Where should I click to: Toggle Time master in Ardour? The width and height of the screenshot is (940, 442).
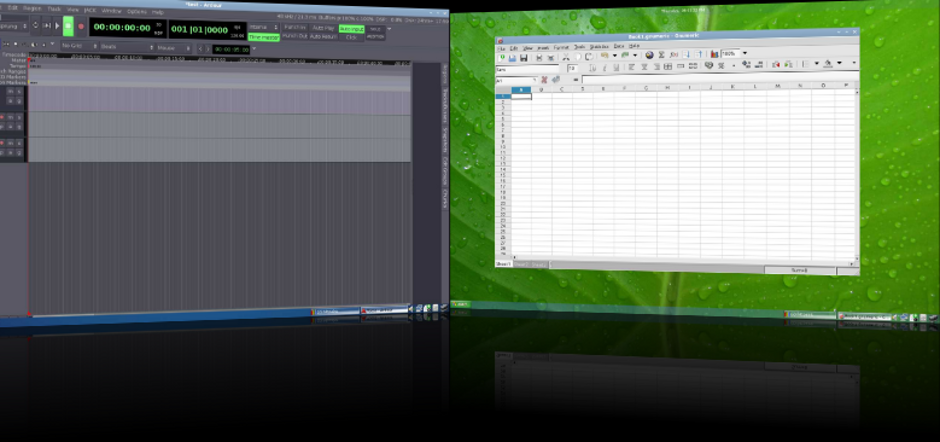pyautogui.click(x=264, y=37)
